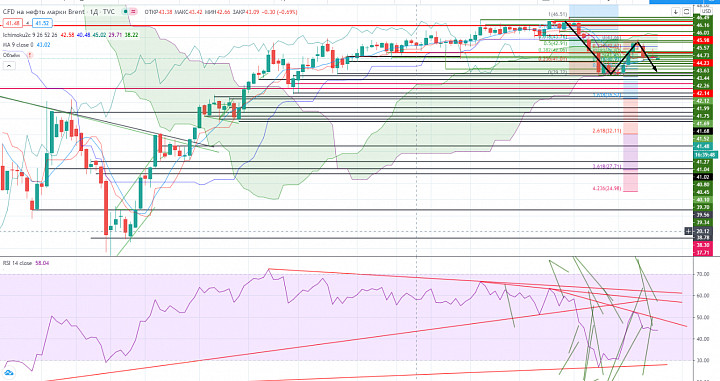Click the TradingView cloud logo icon
The image size is (720, 381).
click(8, 373)
